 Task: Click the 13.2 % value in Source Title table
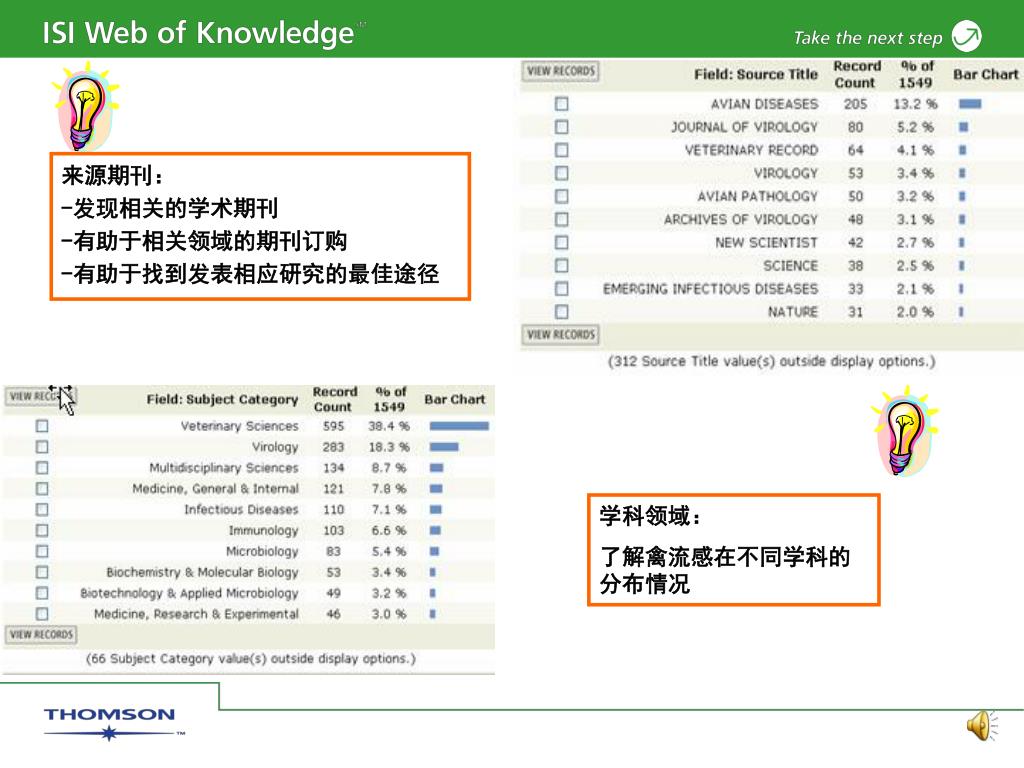(x=915, y=104)
